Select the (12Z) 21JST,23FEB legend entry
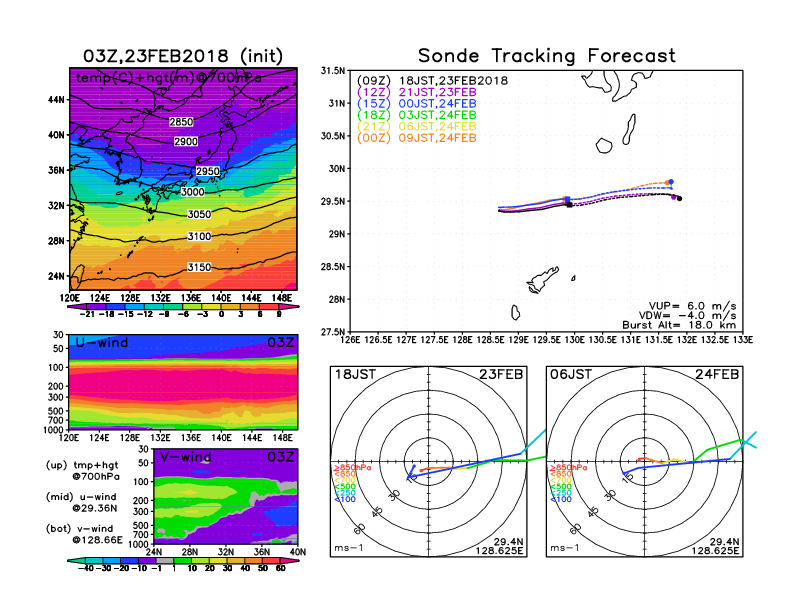This screenshot has height=612, width=792. (417, 92)
